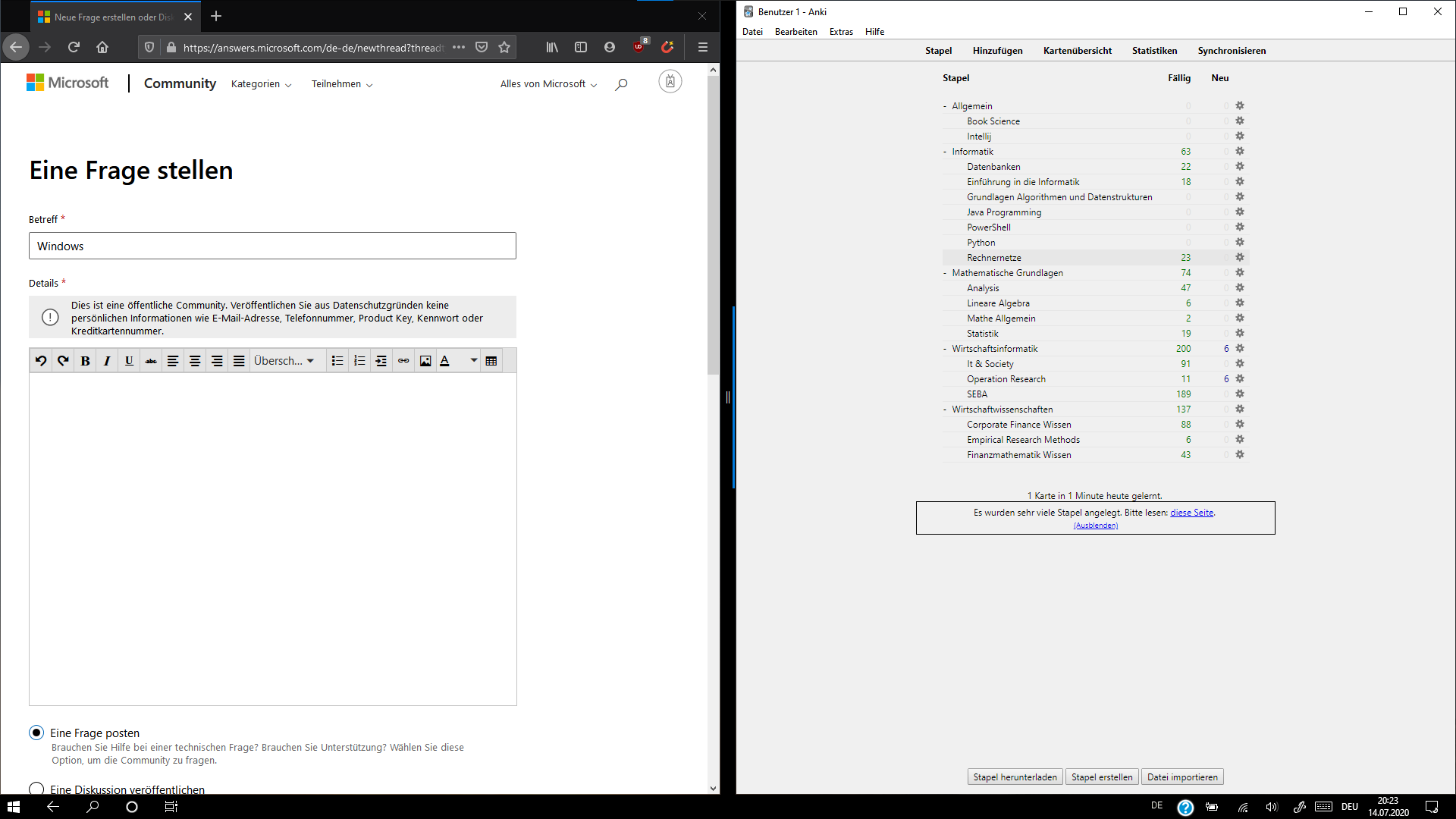Collapse the Wirtschaftsinformatik deck group

click(945, 349)
